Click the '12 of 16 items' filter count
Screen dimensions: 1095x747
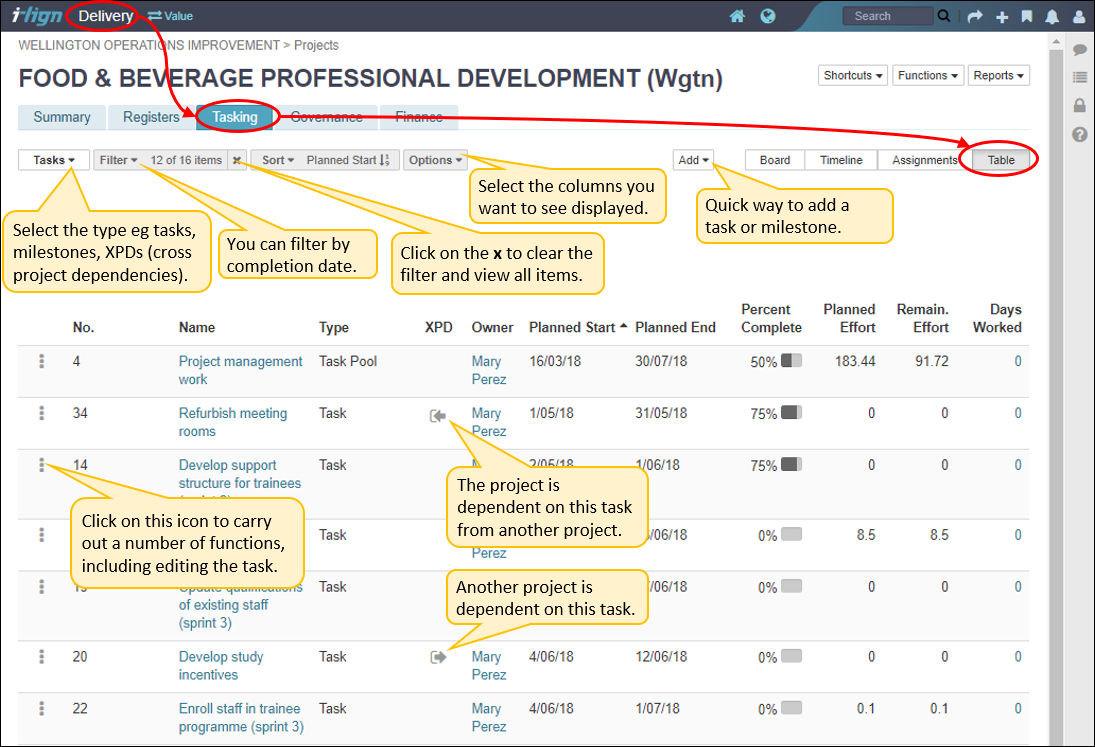tap(186, 160)
